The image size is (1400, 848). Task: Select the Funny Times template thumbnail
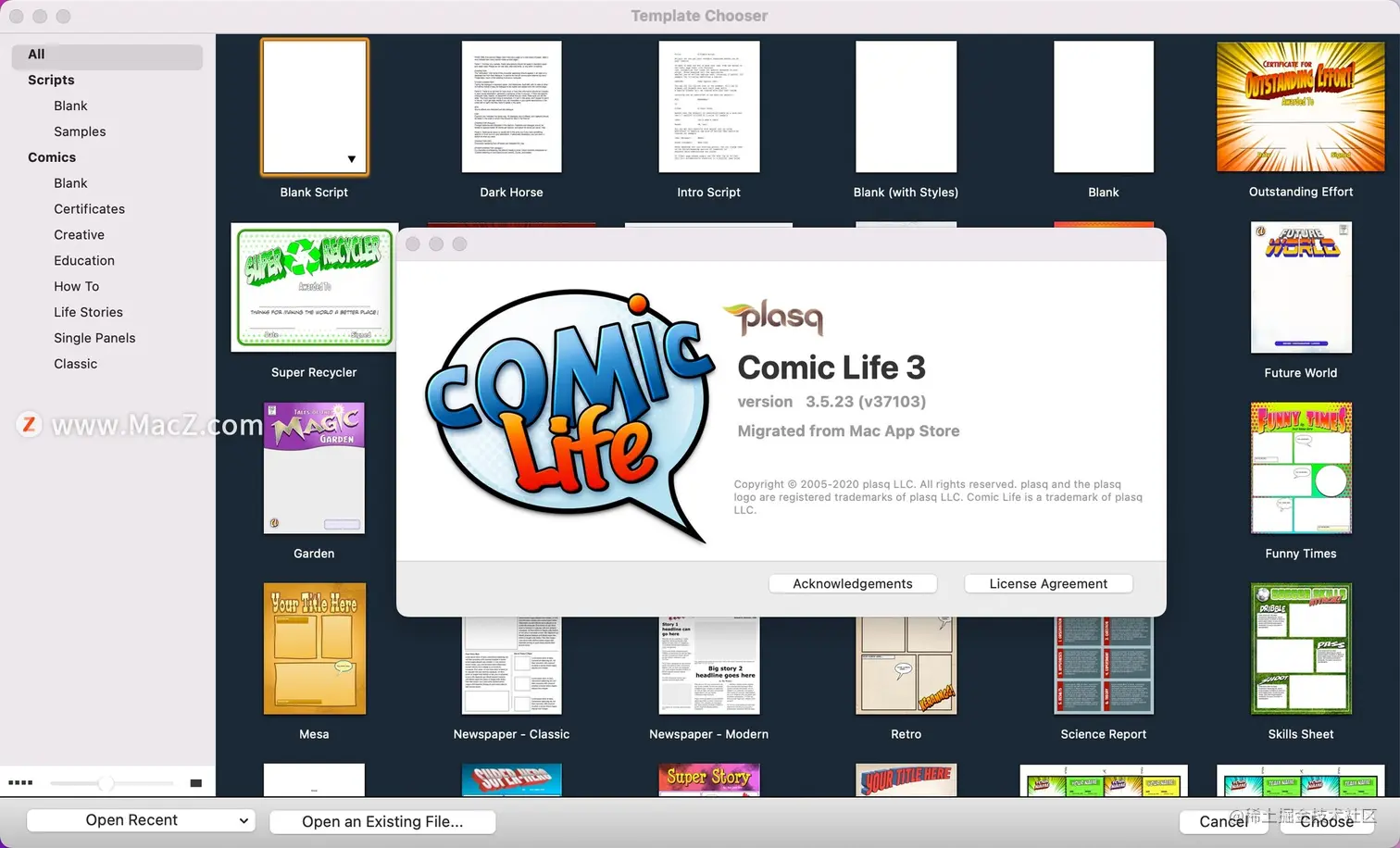1301,468
